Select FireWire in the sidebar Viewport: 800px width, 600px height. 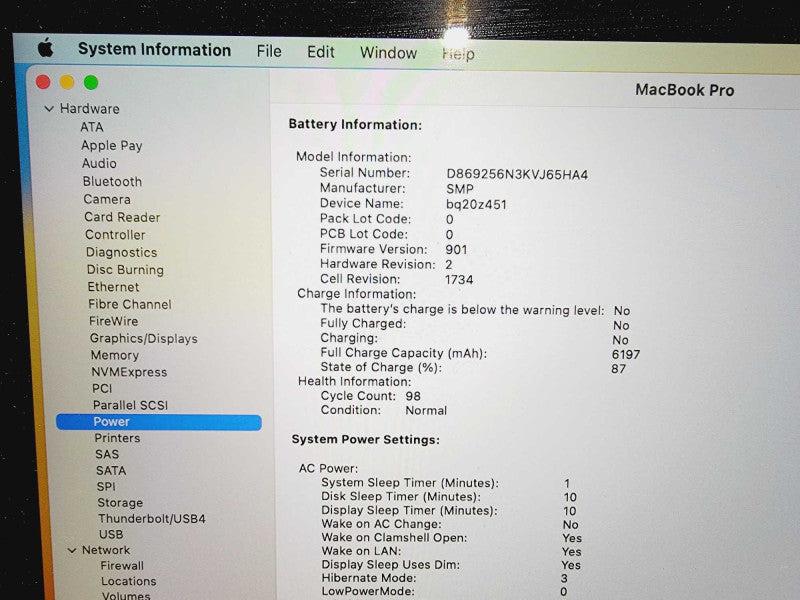coord(113,321)
